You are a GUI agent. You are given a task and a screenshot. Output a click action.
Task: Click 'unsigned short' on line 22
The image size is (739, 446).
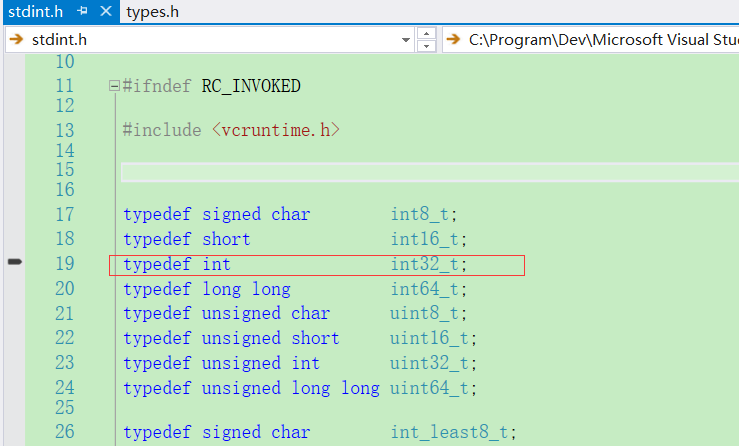point(271,339)
